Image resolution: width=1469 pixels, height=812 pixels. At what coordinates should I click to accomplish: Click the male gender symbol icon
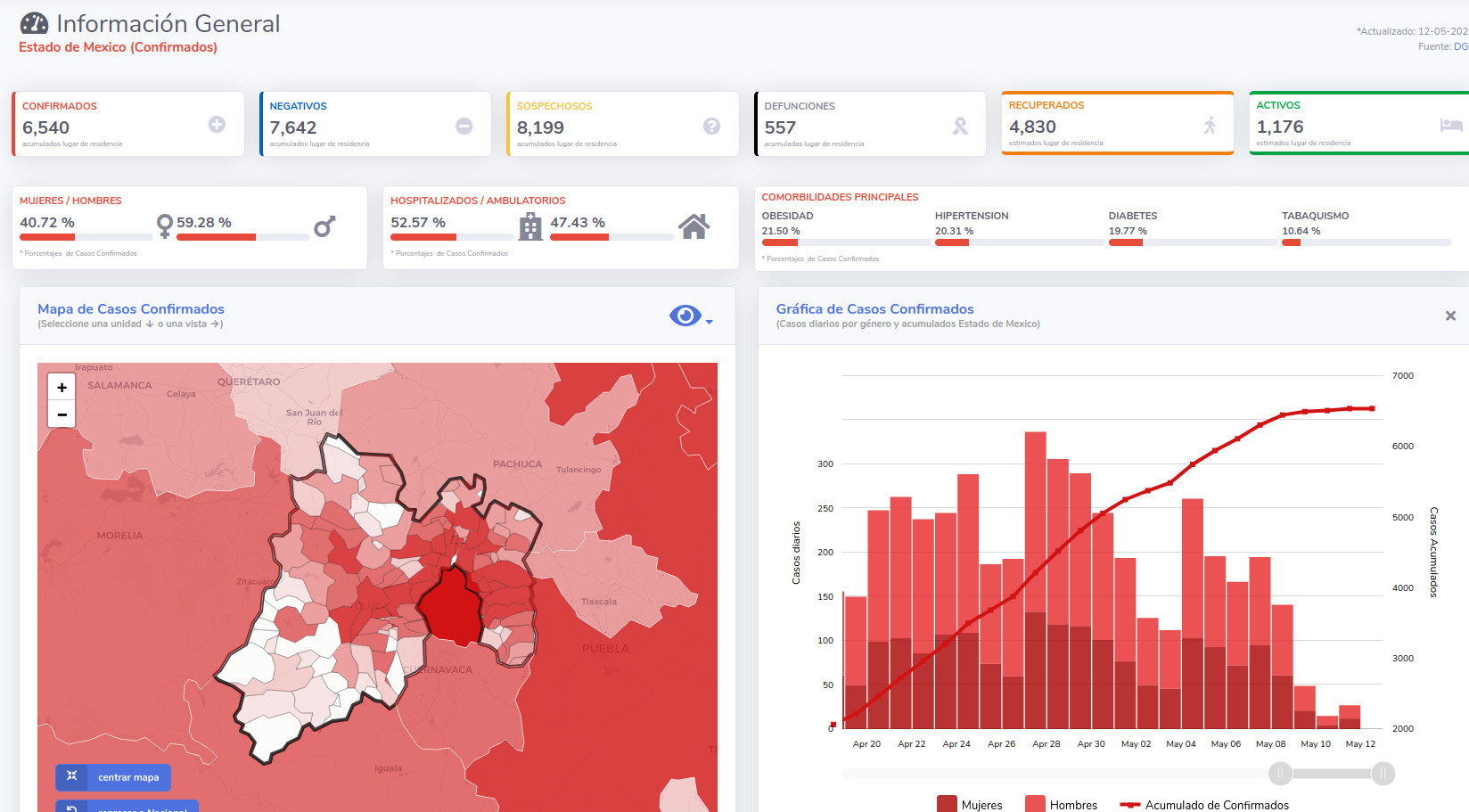[324, 226]
